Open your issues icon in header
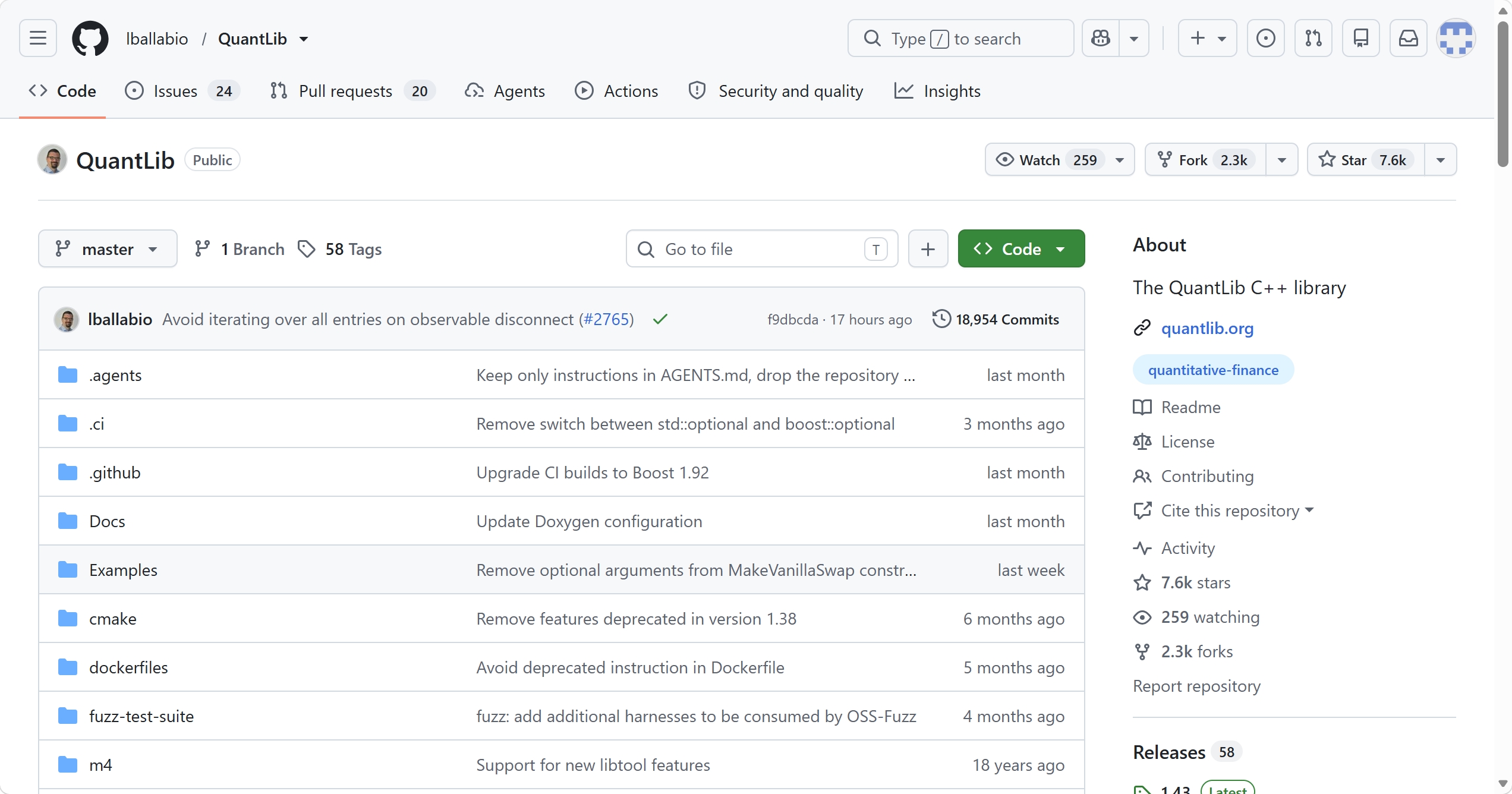The width and height of the screenshot is (1512, 794). [1266, 39]
